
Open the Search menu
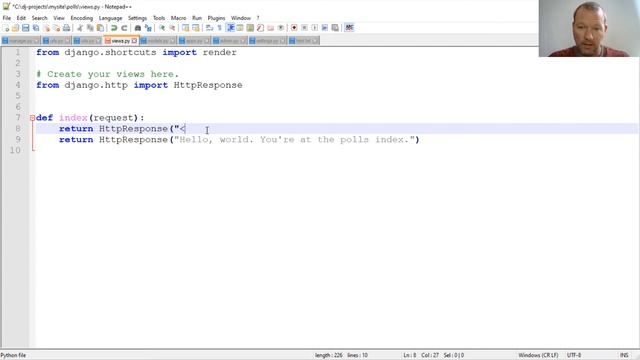(x=40, y=18)
